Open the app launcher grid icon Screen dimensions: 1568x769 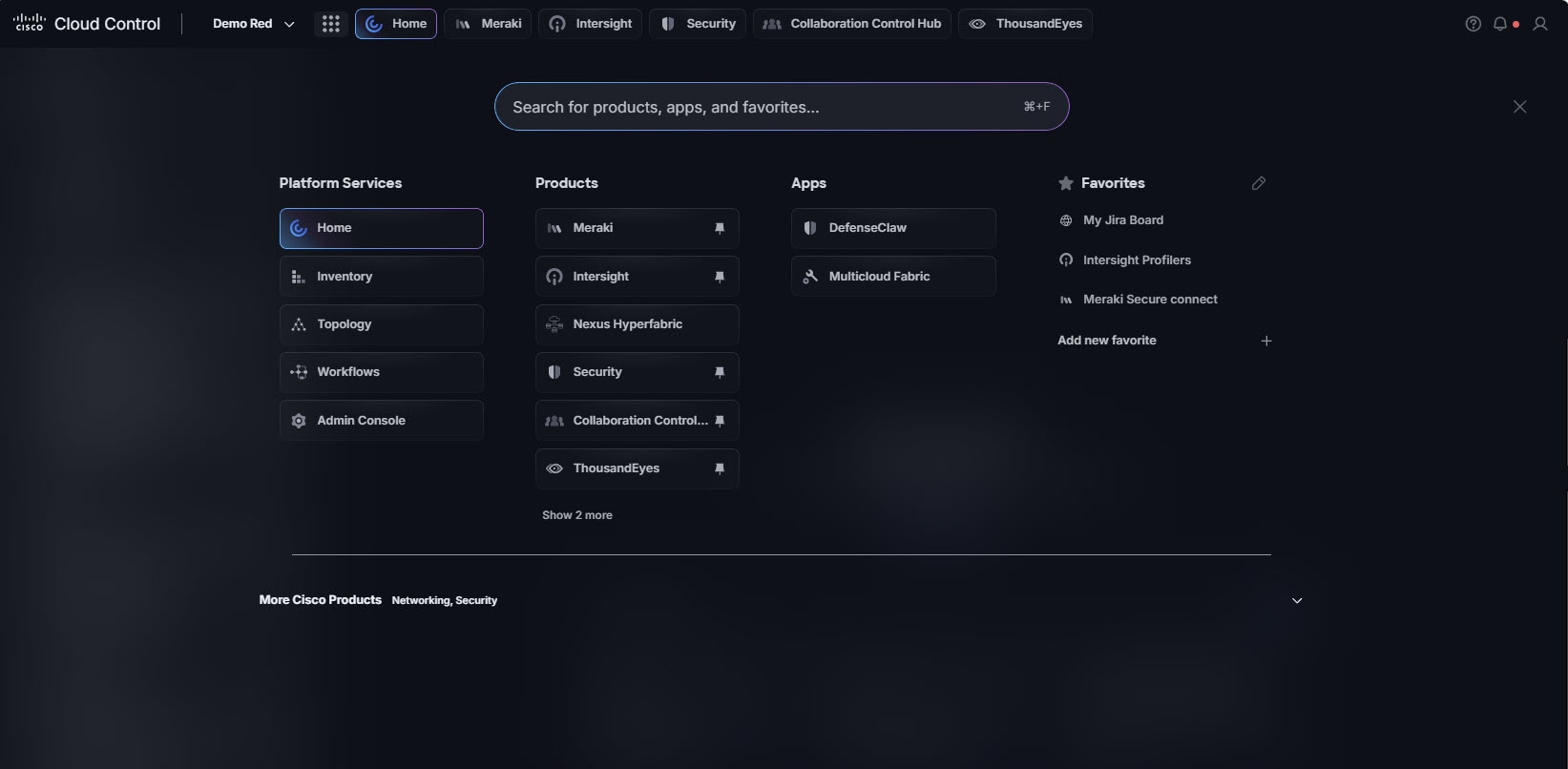[x=330, y=24]
